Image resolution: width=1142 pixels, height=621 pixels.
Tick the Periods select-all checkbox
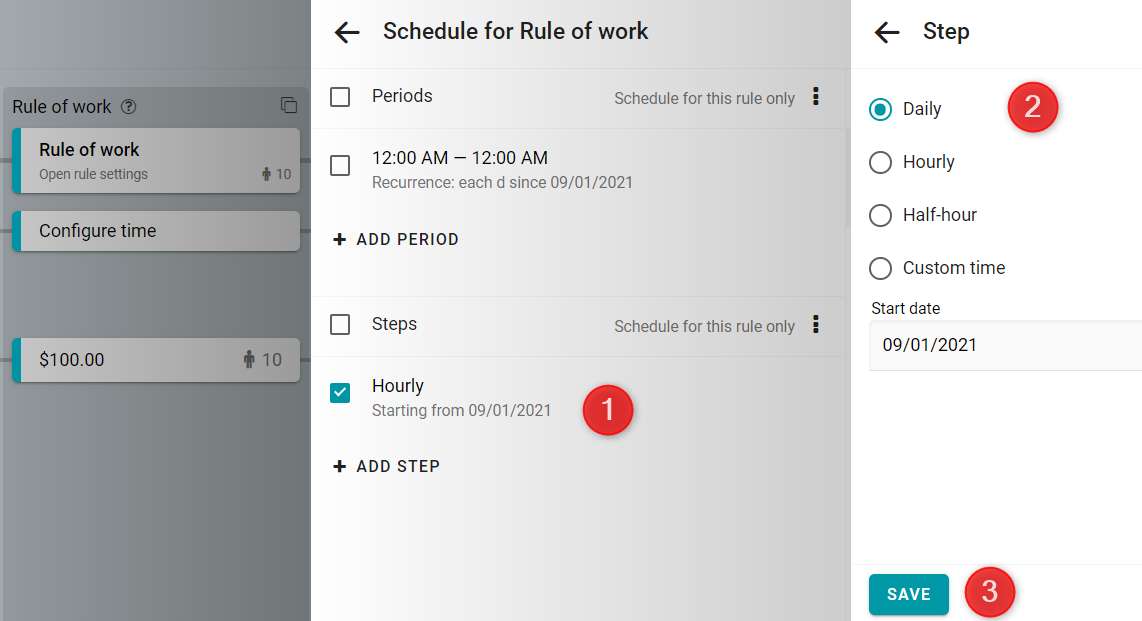click(340, 97)
